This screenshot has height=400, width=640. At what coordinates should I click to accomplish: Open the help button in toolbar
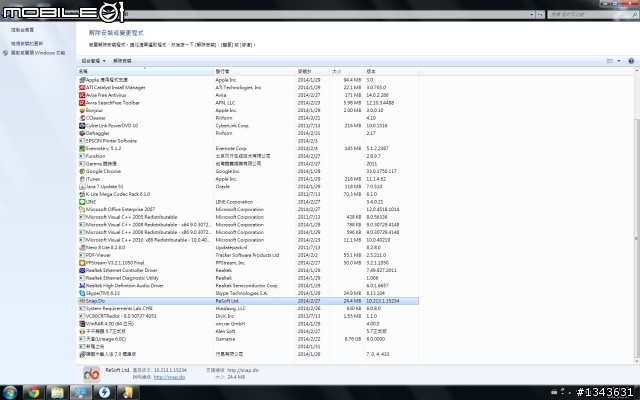pyautogui.click(x=631, y=61)
